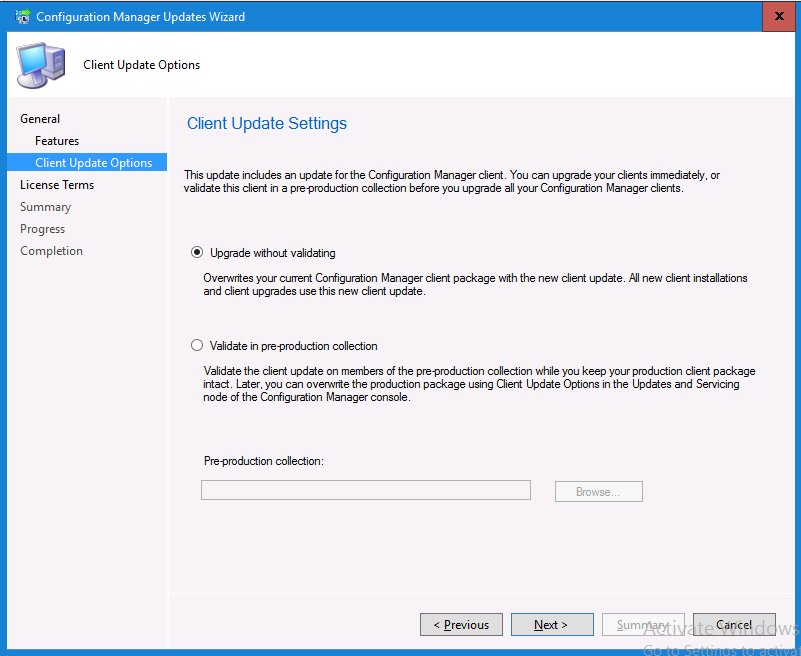801x656 pixels.
Task: Select the Summary step in sidebar
Action: click(x=45, y=207)
